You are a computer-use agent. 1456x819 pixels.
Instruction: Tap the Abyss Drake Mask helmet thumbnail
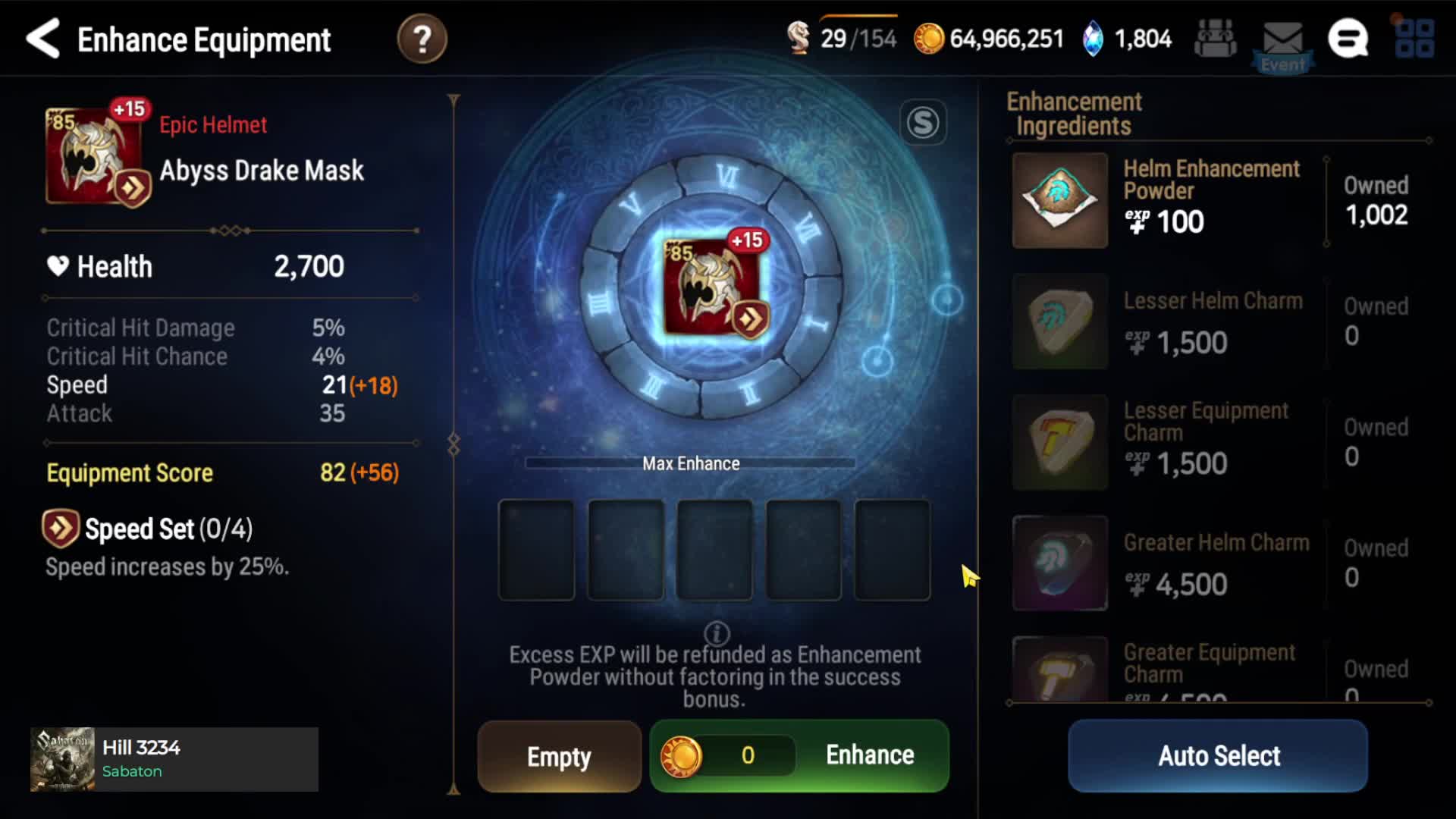click(x=96, y=155)
